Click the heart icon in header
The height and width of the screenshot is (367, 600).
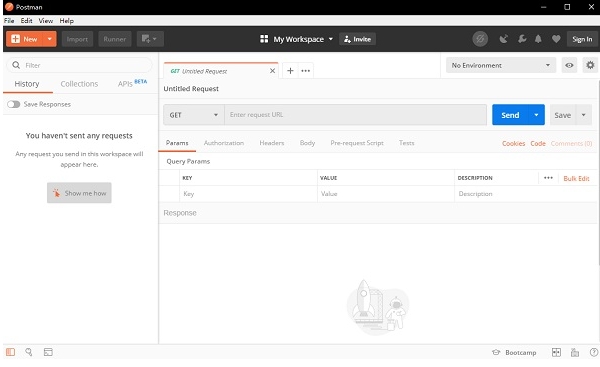556,39
